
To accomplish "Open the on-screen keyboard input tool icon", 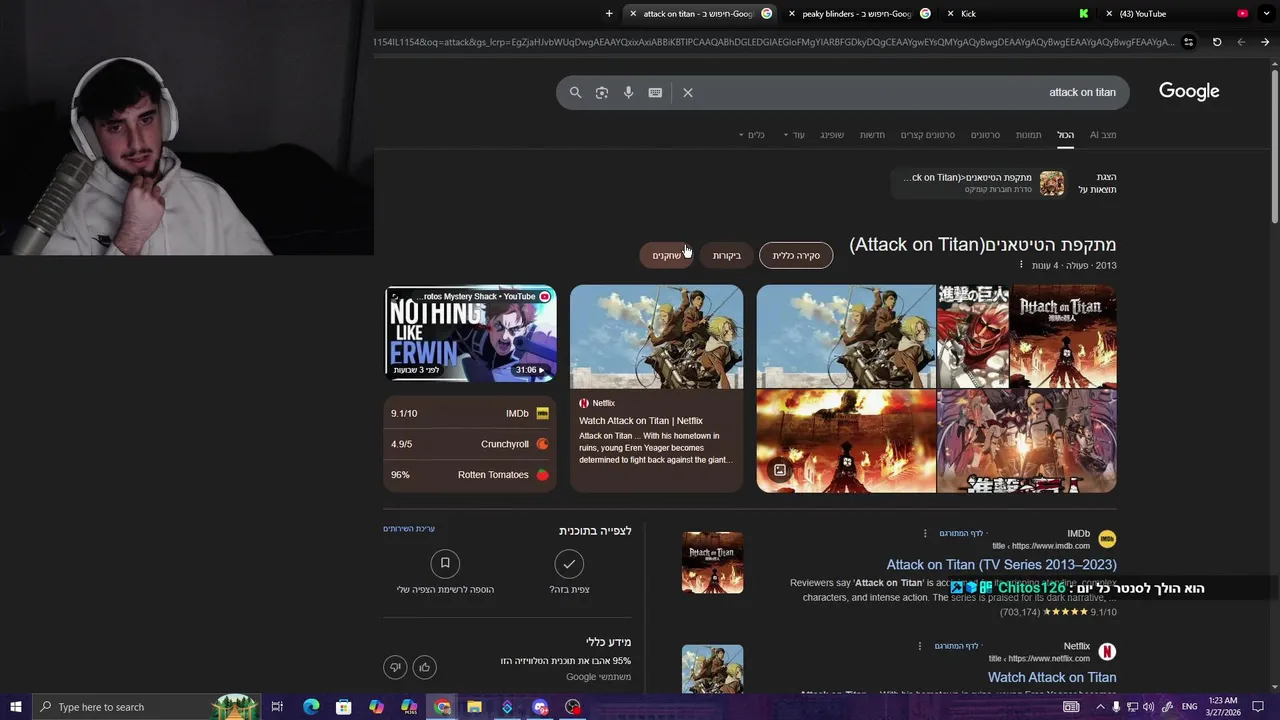I will (x=655, y=92).
